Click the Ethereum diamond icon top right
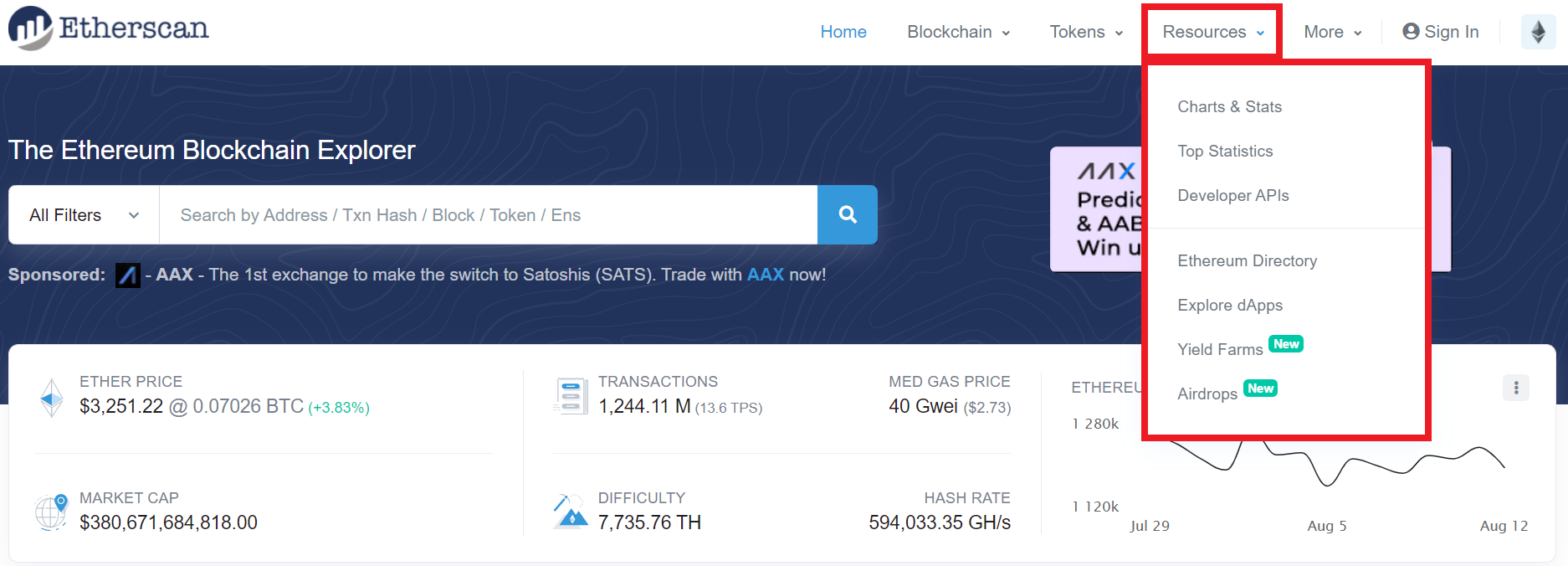 [x=1538, y=31]
